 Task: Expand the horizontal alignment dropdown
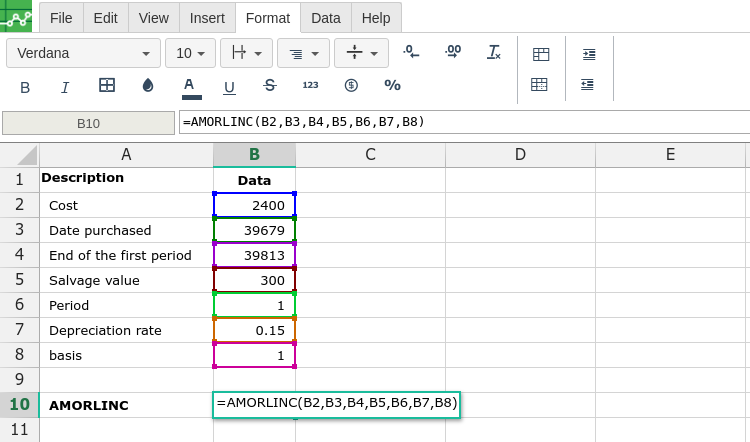(303, 53)
